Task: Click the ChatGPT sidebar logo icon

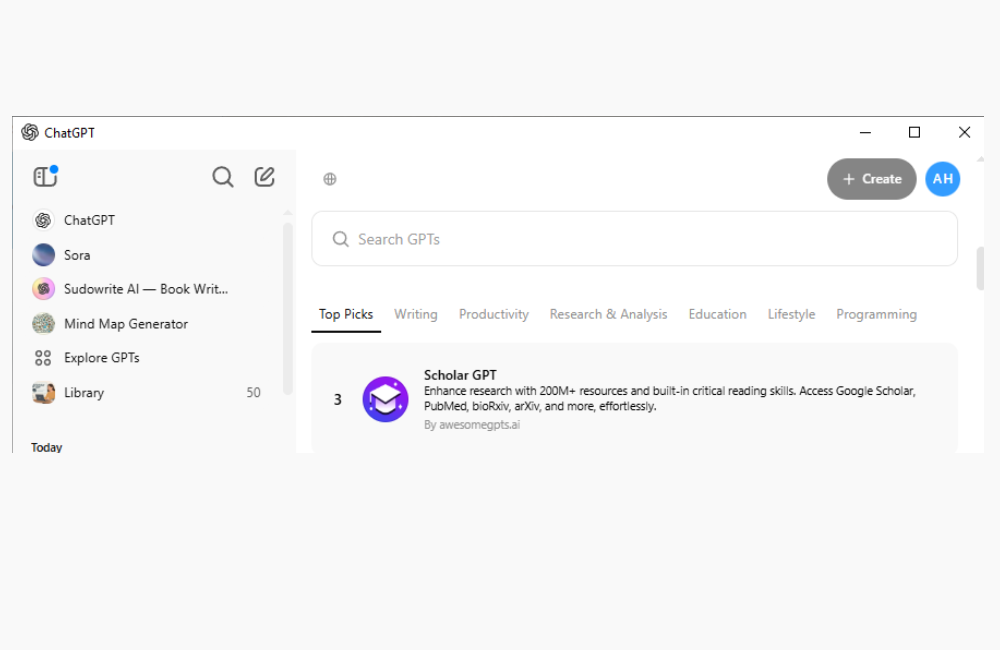Action: pyautogui.click(x=43, y=220)
